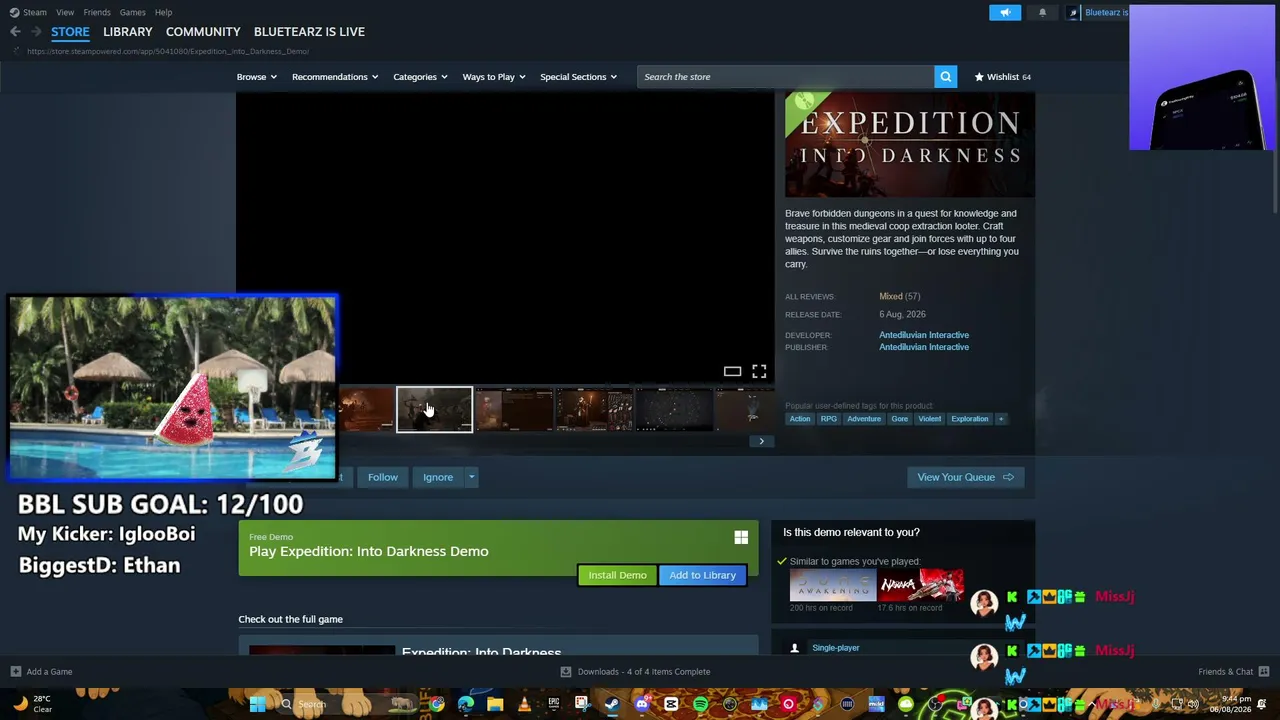Open the Help menu
This screenshot has height=720, width=1280.
coord(163,13)
